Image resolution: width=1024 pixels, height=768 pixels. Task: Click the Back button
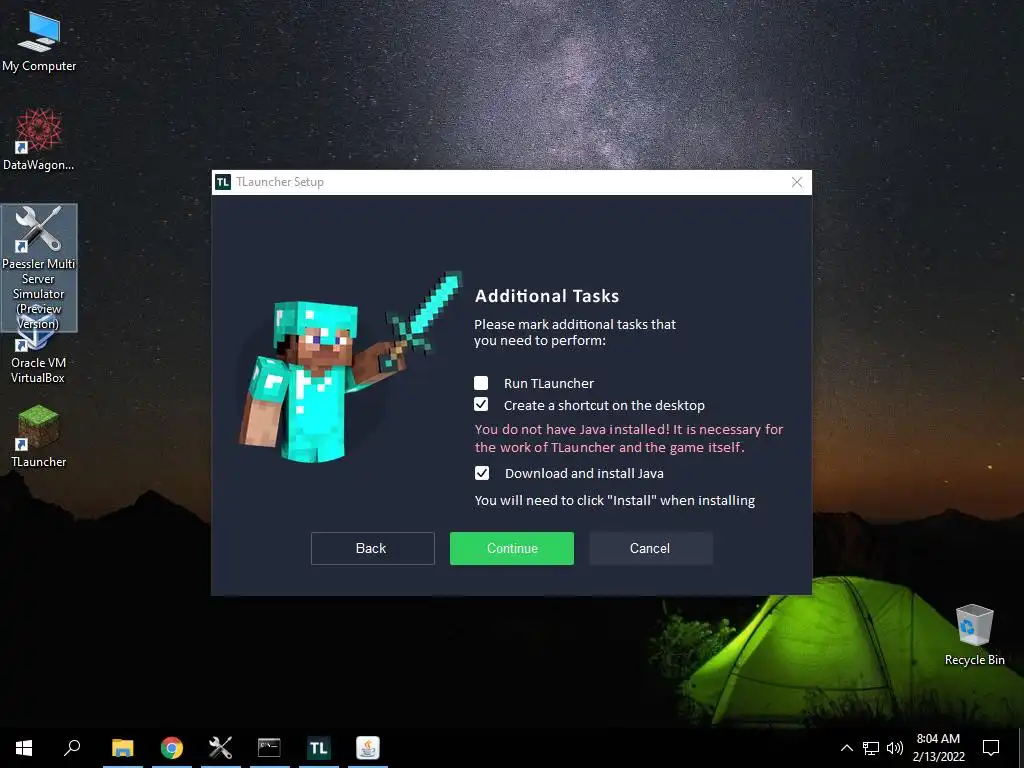point(372,548)
